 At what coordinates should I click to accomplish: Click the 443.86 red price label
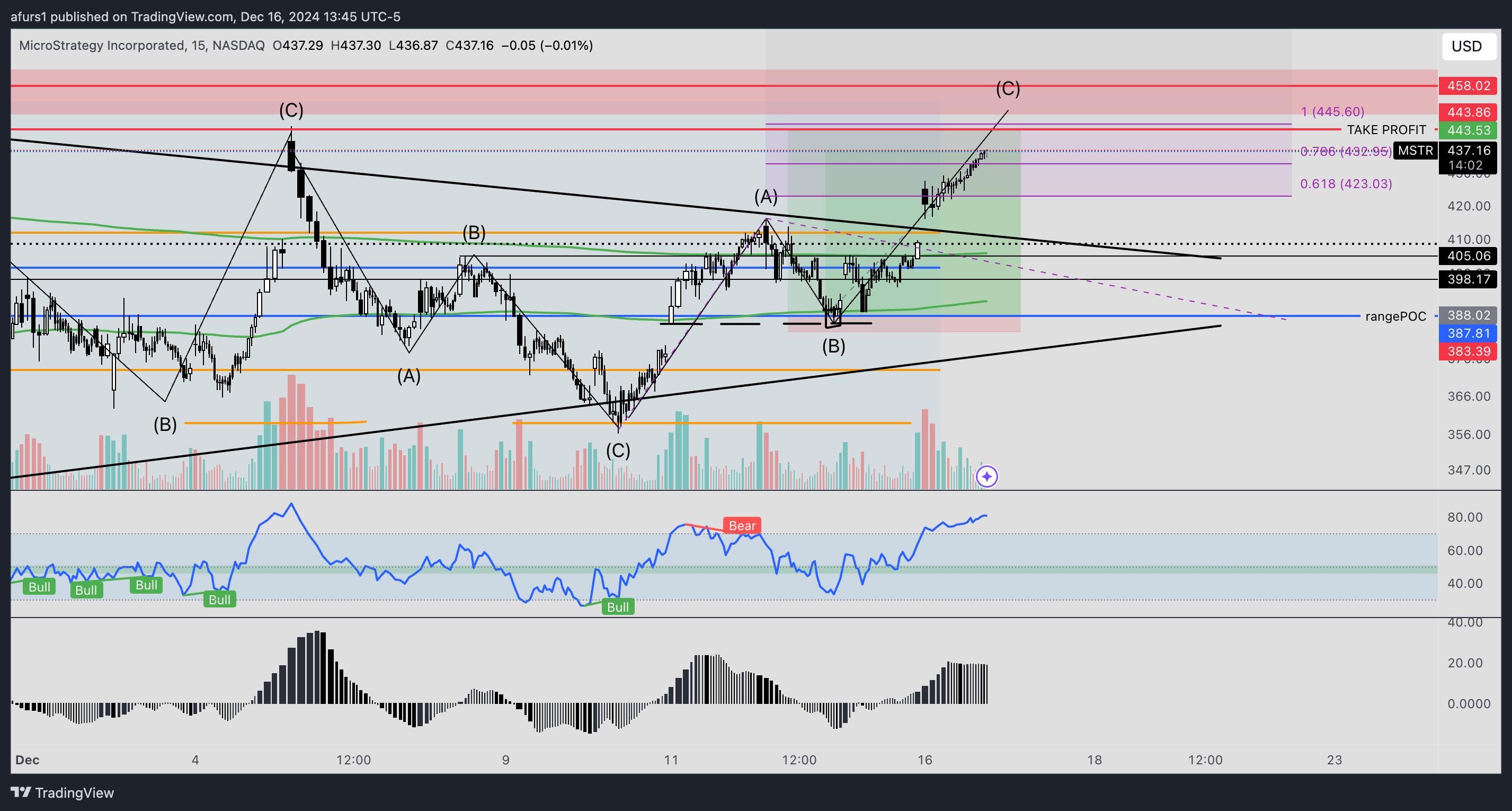coord(1468,112)
